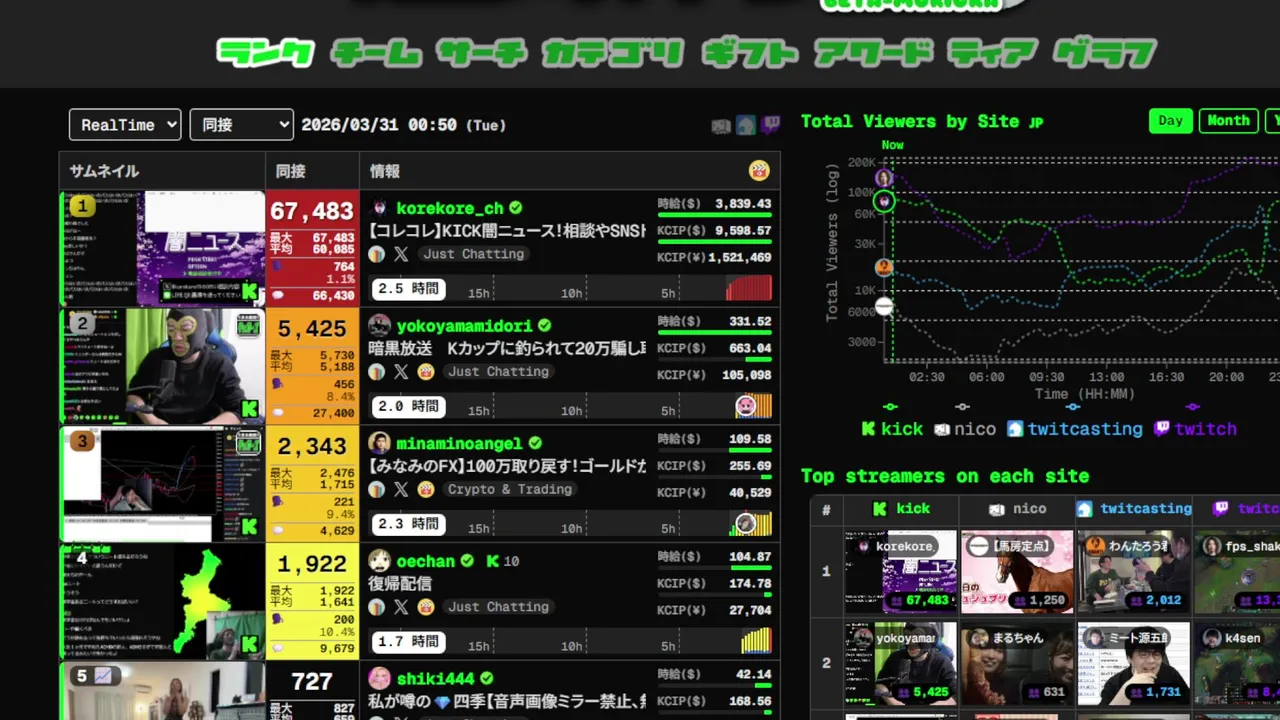The image size is (1280, 720).
Task: Click the orange avatar marker on chart
Action: coord(884,267)
